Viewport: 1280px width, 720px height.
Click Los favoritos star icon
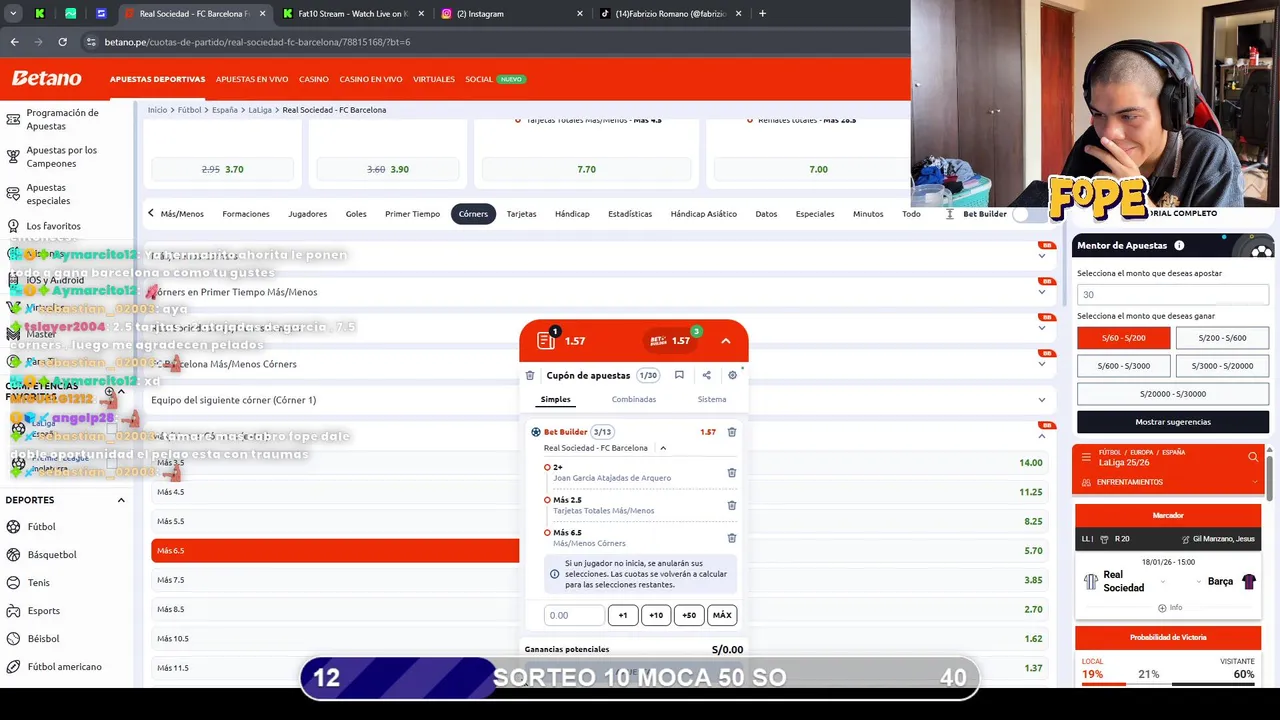click(13, 227)
